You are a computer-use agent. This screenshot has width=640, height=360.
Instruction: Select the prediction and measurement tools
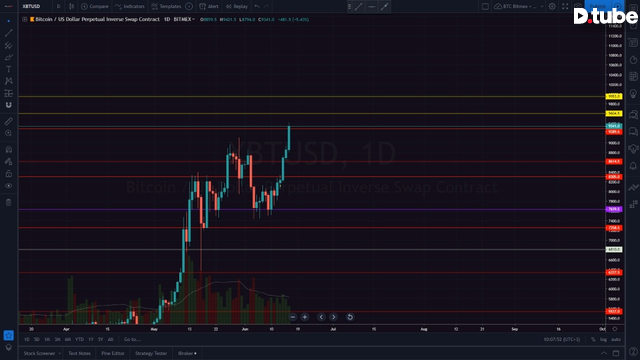pos(9,93)
